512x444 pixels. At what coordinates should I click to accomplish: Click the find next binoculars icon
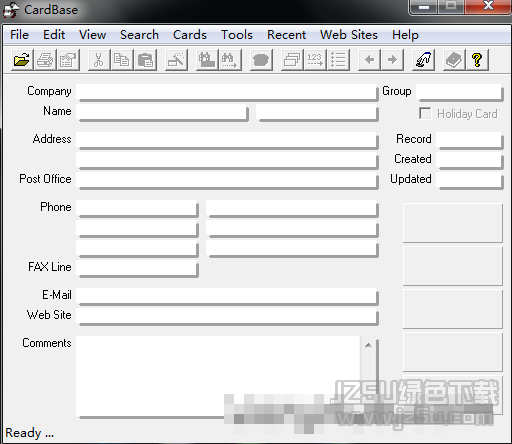tap(230, 60)
